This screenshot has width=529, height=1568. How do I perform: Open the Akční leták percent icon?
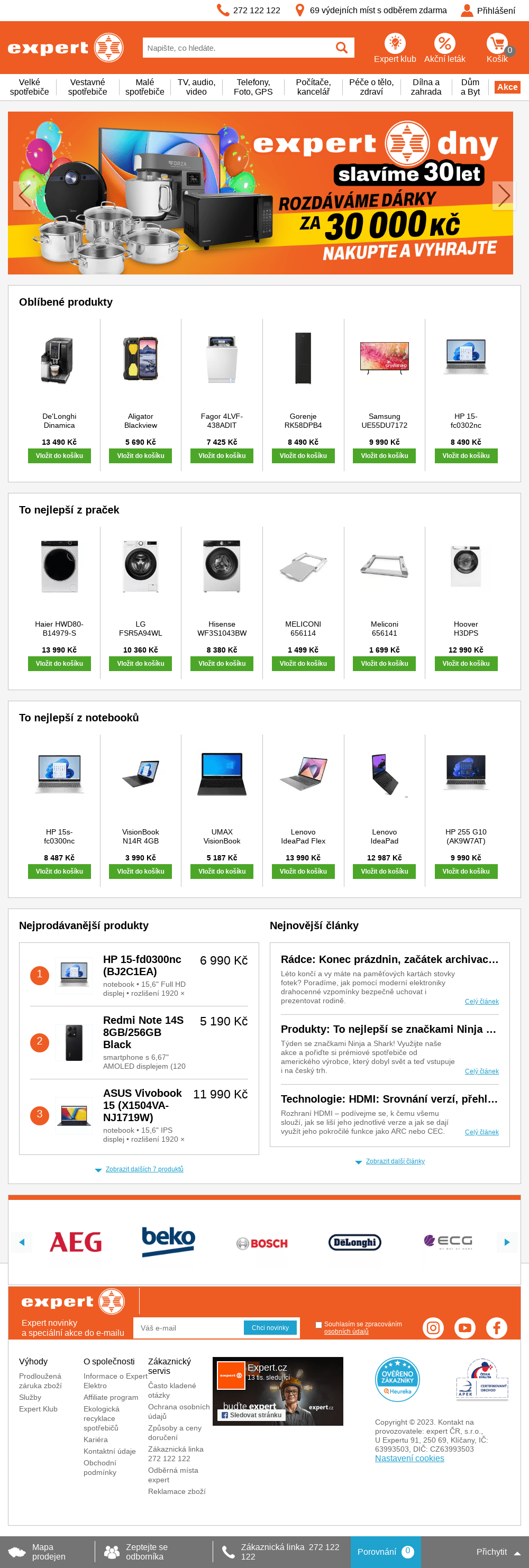tap(444, 43)
